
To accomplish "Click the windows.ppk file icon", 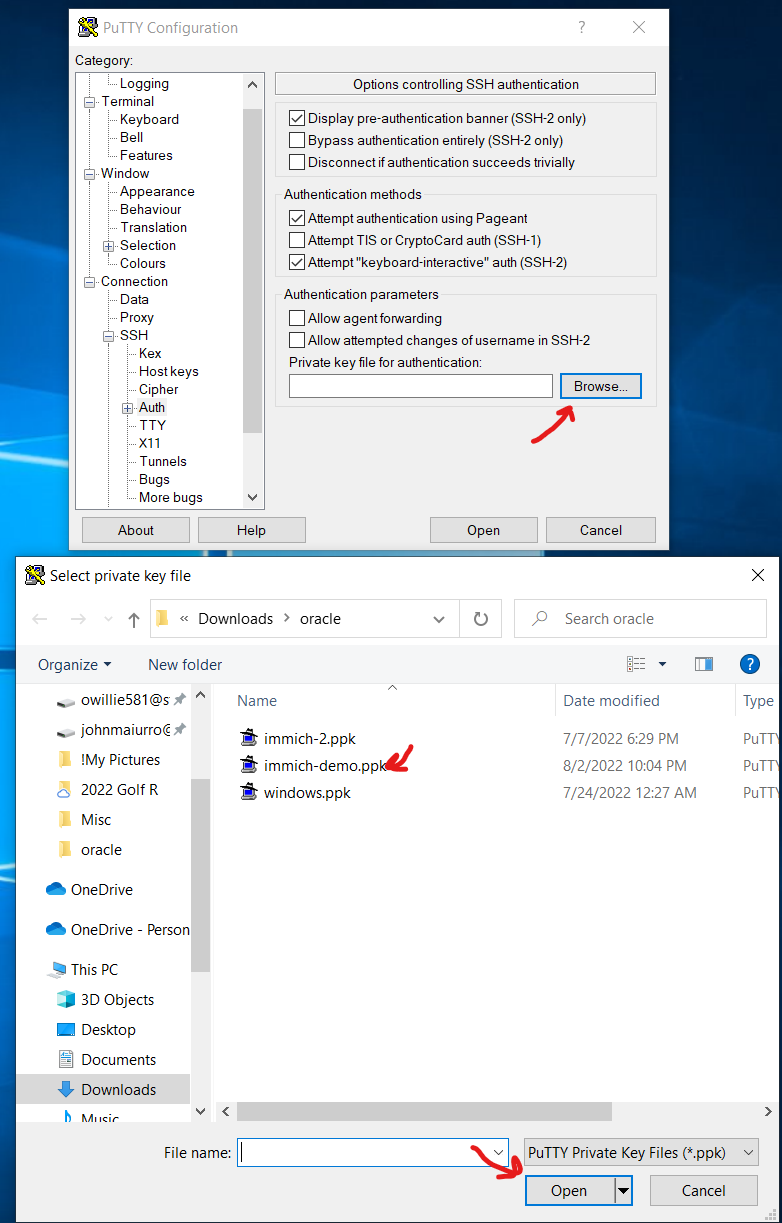I will pos(249,793).
